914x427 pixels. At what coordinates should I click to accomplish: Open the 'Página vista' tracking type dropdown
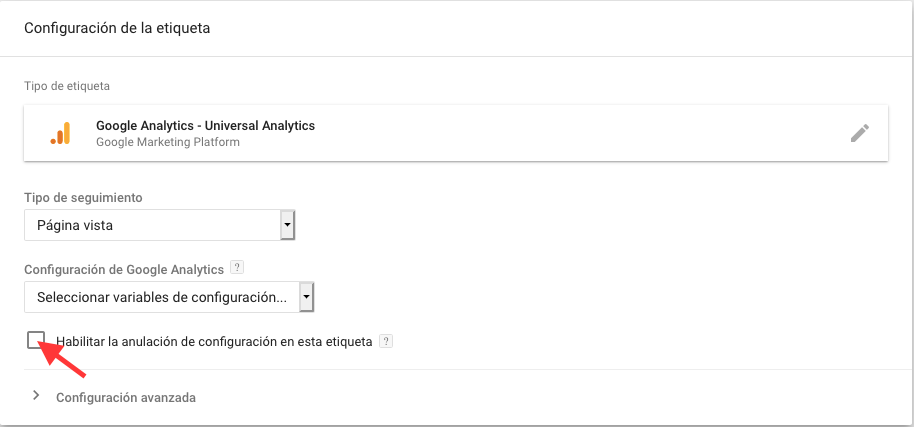pos(159,225)
